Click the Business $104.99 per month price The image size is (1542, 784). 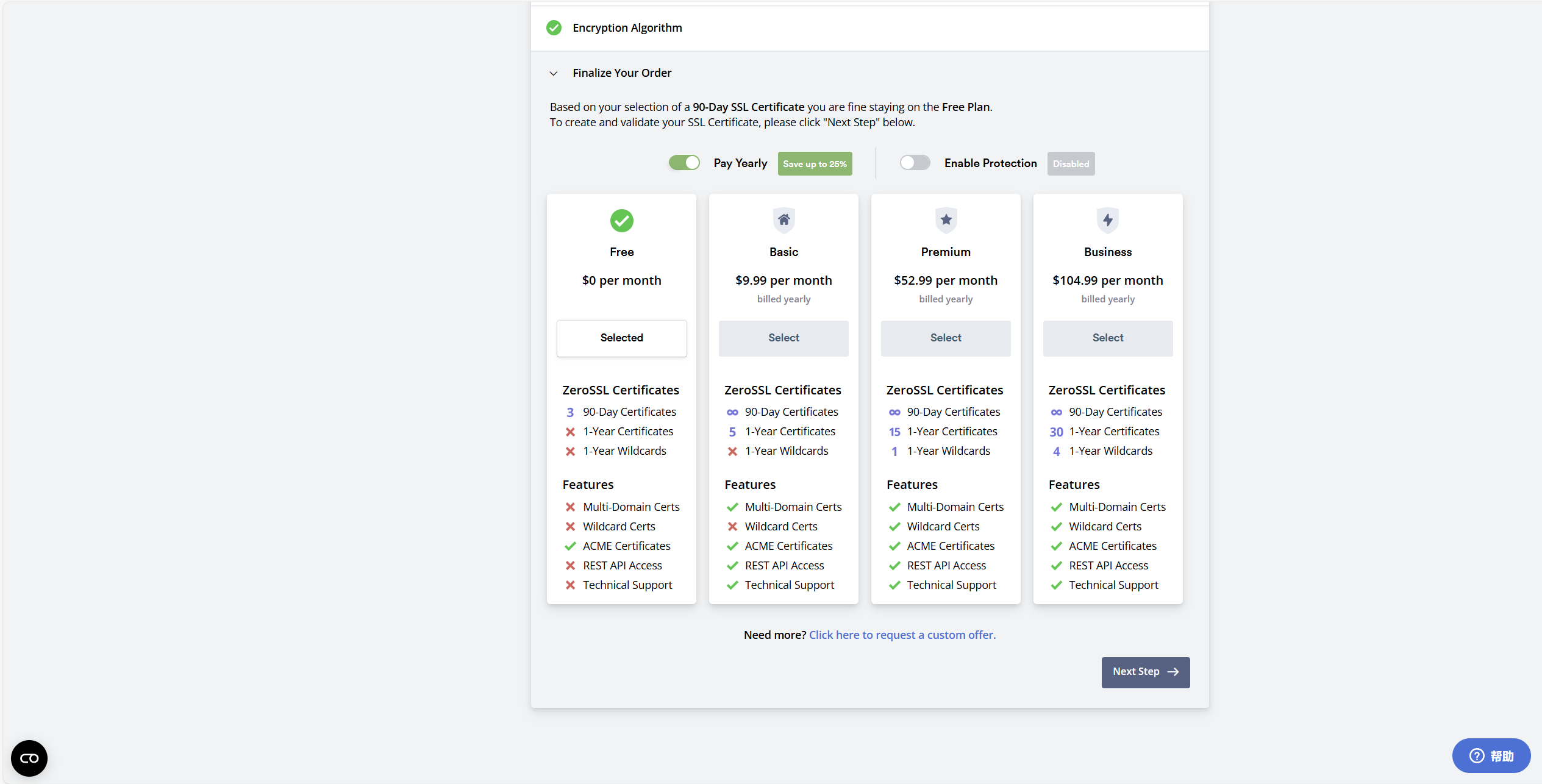point(1108,280)
